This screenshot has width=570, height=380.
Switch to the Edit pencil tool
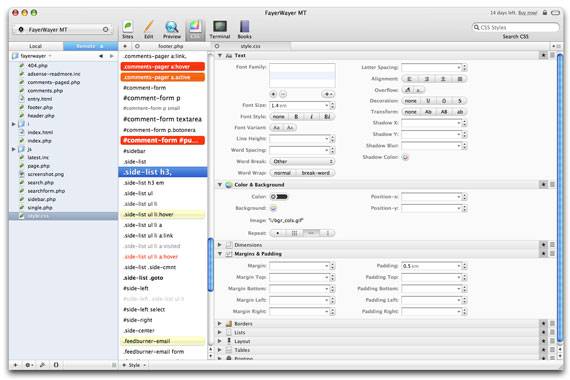click(149, 29)
